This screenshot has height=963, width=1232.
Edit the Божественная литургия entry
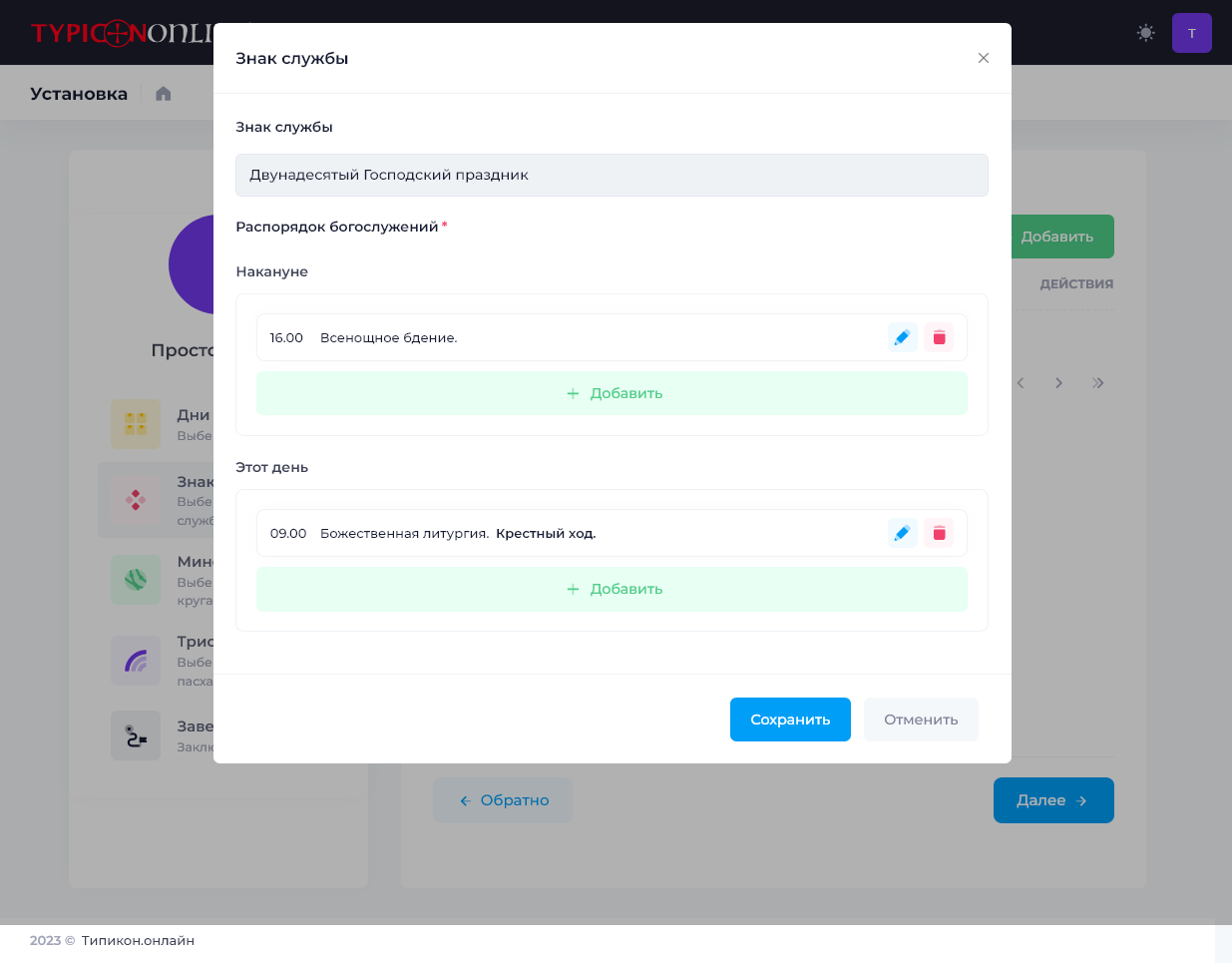click(x=902, y=533)
